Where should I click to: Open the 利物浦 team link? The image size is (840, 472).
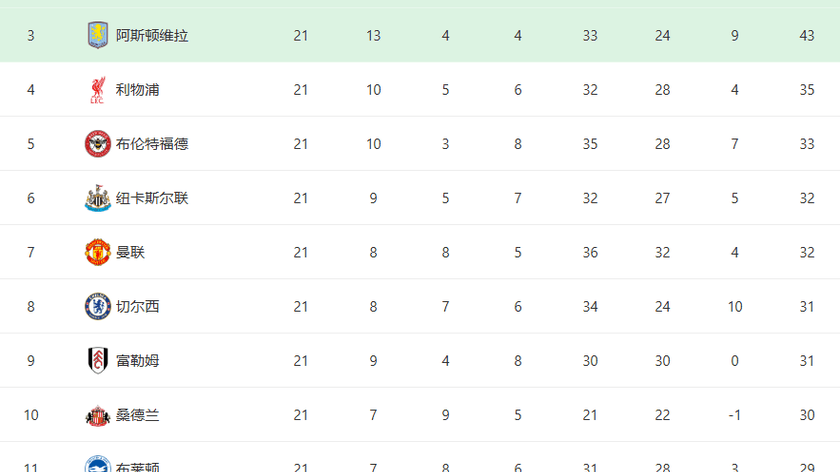[137, 90]
